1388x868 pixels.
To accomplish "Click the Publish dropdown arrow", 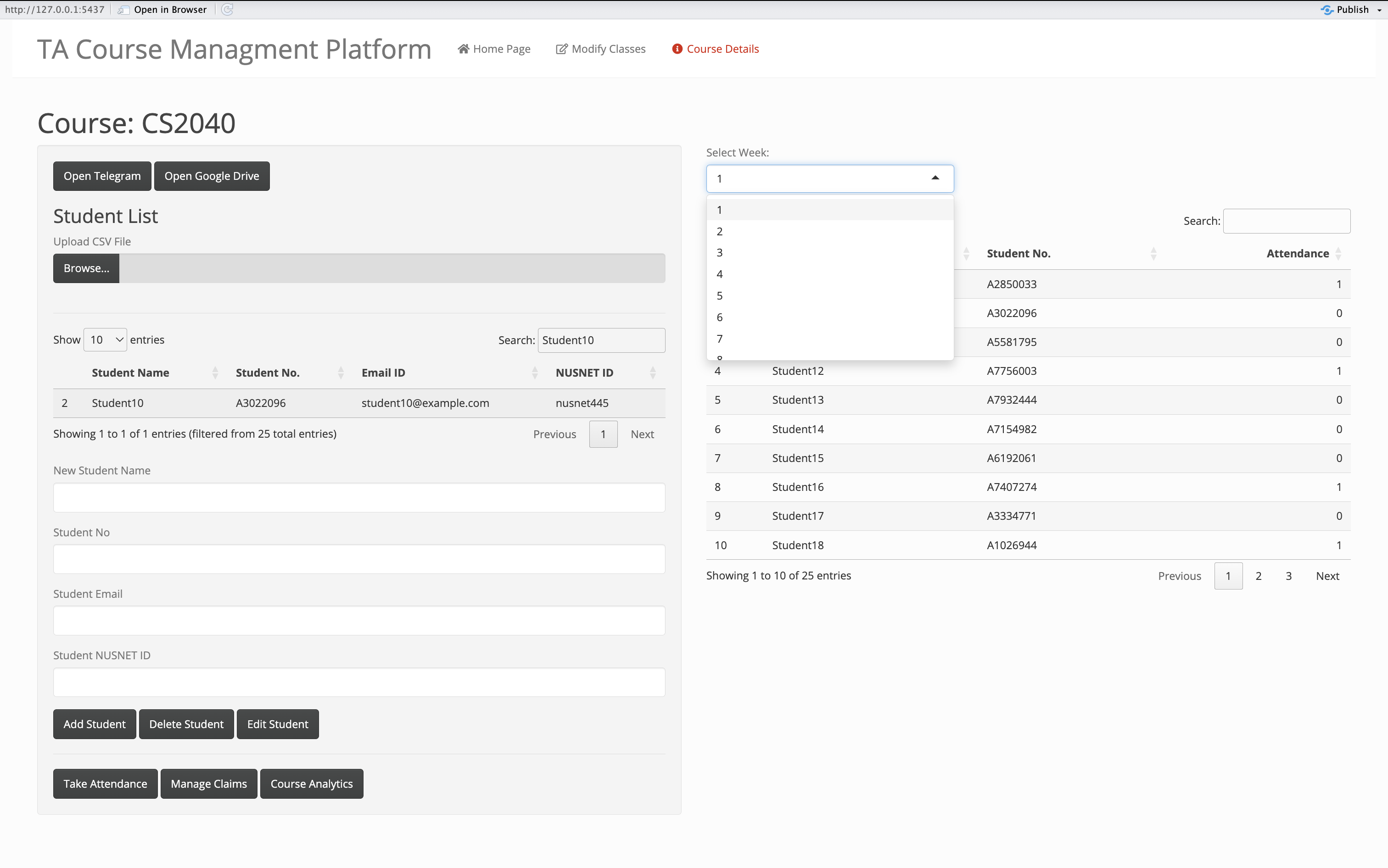I will [x=1379, y=10].
